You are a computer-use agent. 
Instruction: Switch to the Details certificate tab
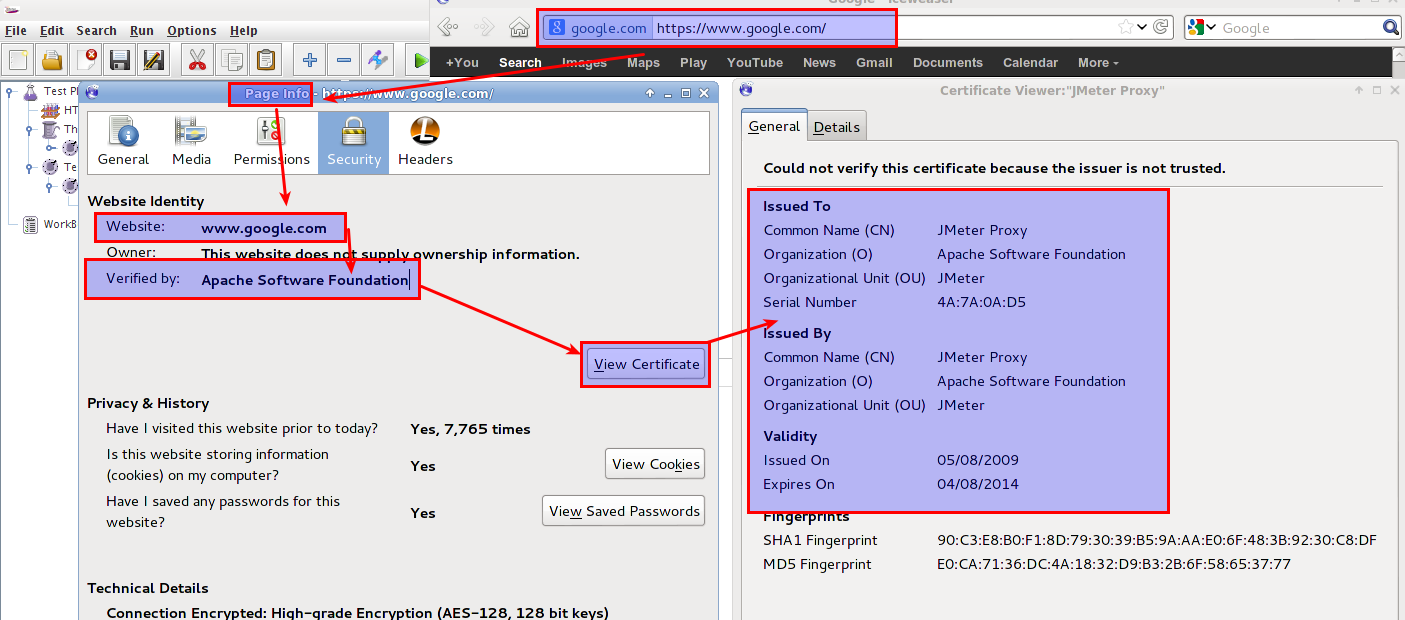tap(837, 127)
